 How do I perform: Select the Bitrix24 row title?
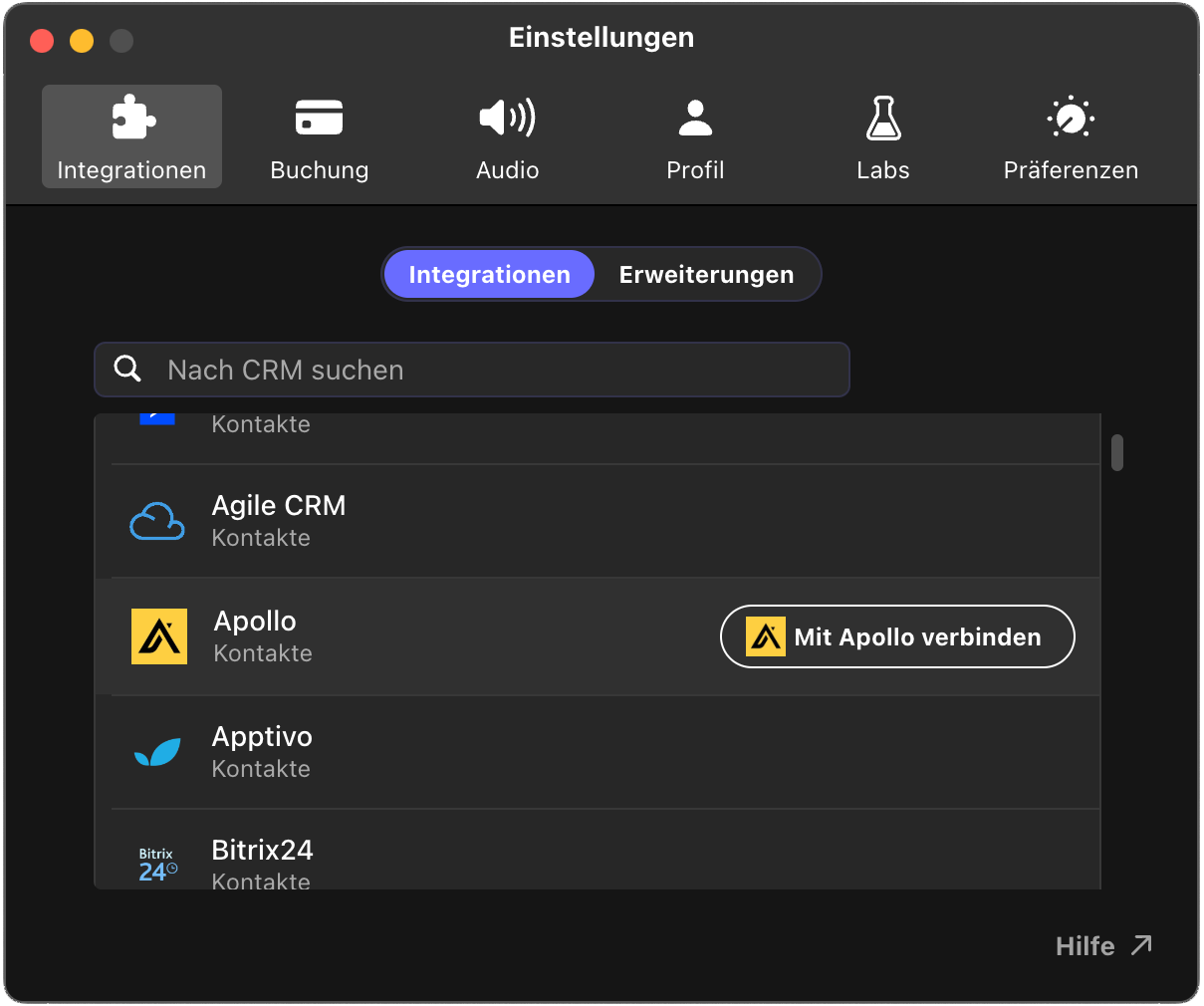click(263, 850)
